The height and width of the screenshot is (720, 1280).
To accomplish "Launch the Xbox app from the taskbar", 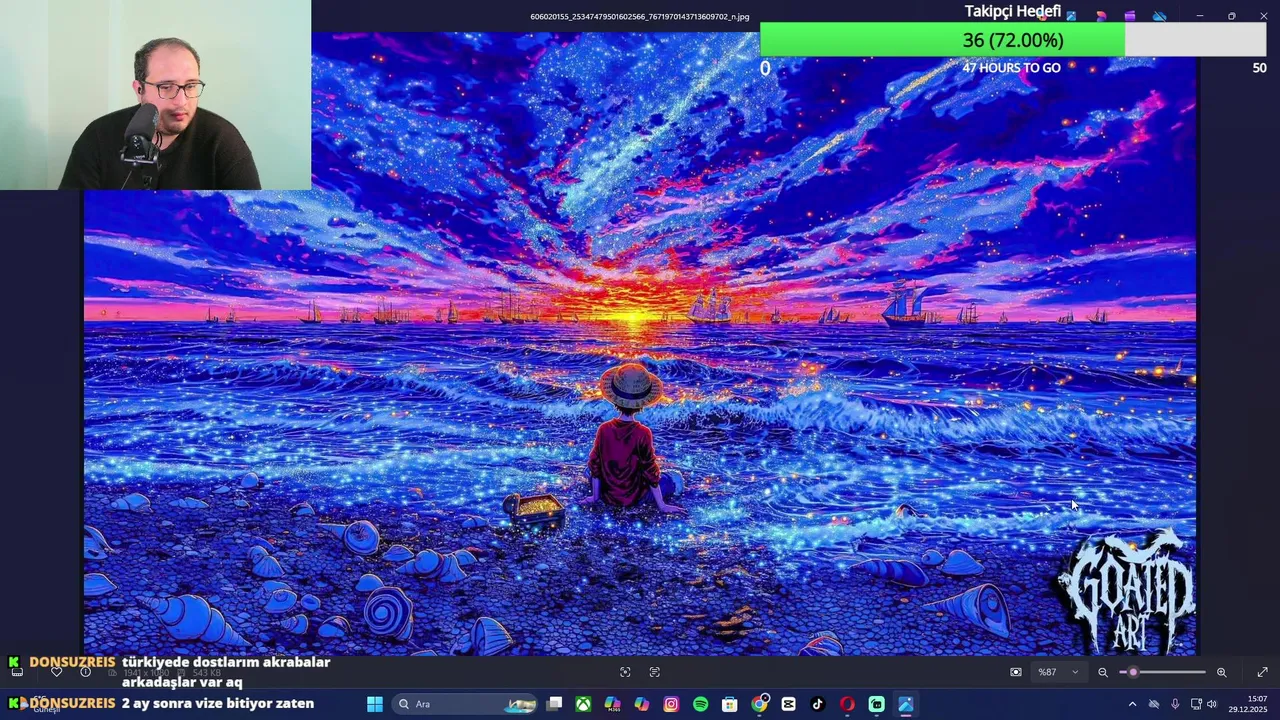I will (583, 704).
